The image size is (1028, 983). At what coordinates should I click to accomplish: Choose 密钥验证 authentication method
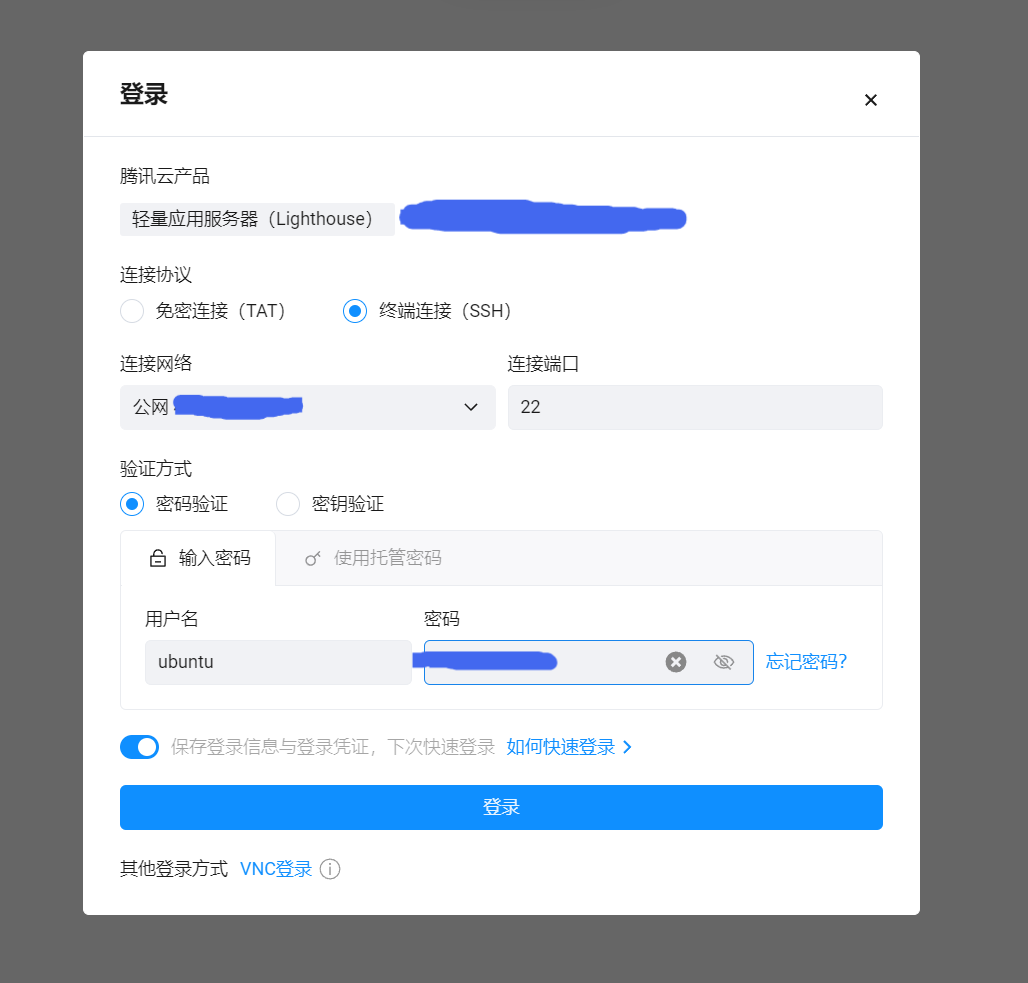click(288, 504)
